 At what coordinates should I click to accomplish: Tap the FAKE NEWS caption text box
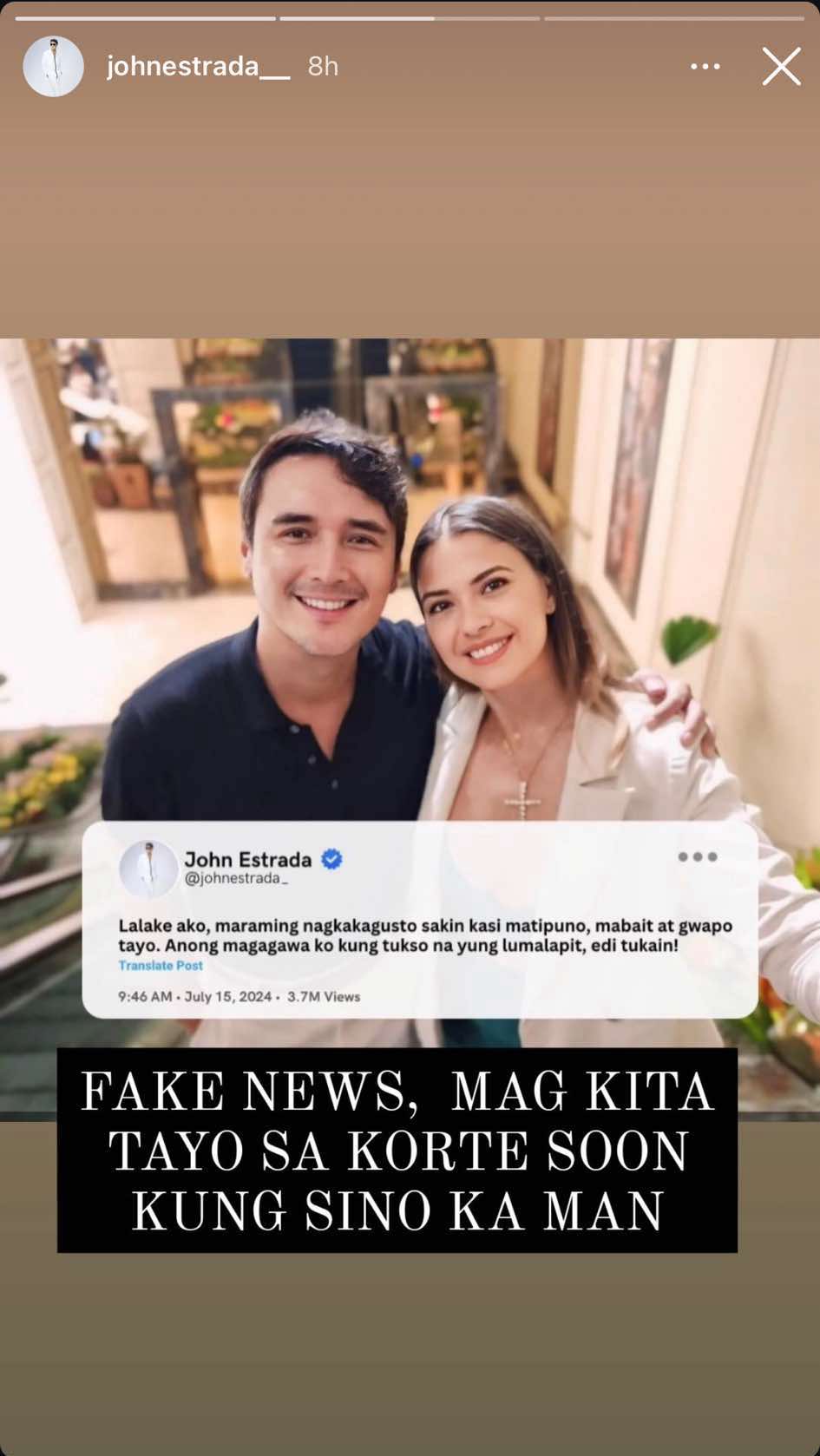[397, 1150]
